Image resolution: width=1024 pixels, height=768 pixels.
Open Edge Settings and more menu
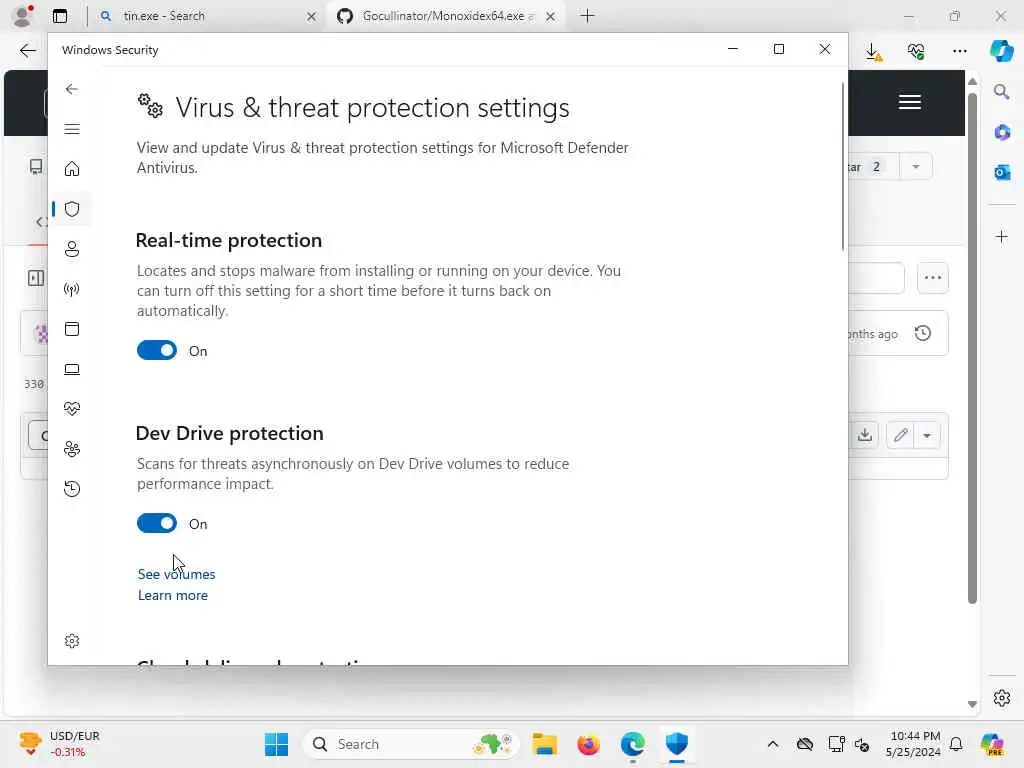click(x=959, y=51)
